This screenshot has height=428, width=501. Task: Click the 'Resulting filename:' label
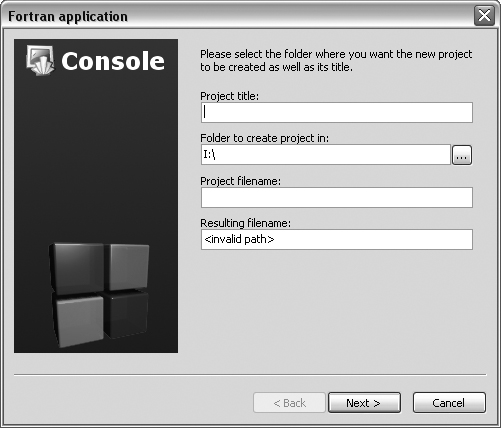pos(245,223)
